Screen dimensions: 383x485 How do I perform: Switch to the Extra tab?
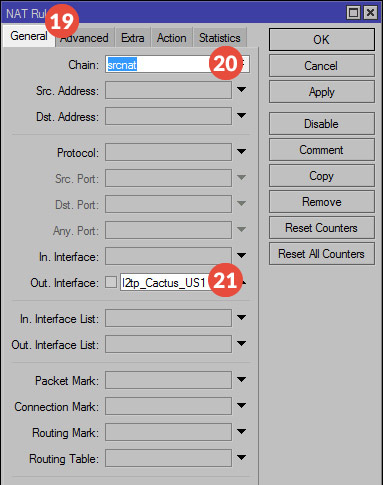pos(133,38)
